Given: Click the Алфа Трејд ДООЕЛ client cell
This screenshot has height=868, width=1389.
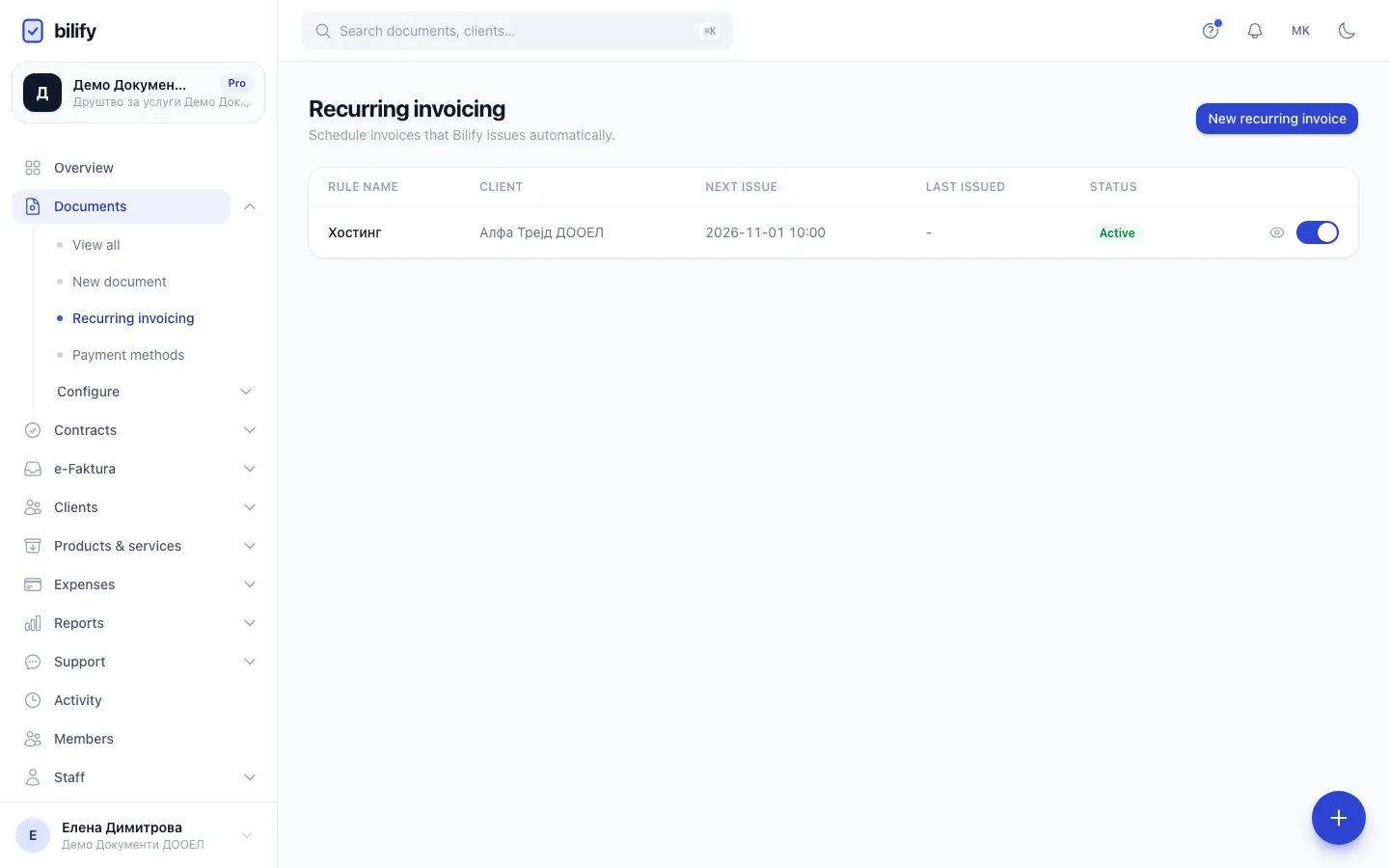Looking at the screenshot, I should click(542, 232).
